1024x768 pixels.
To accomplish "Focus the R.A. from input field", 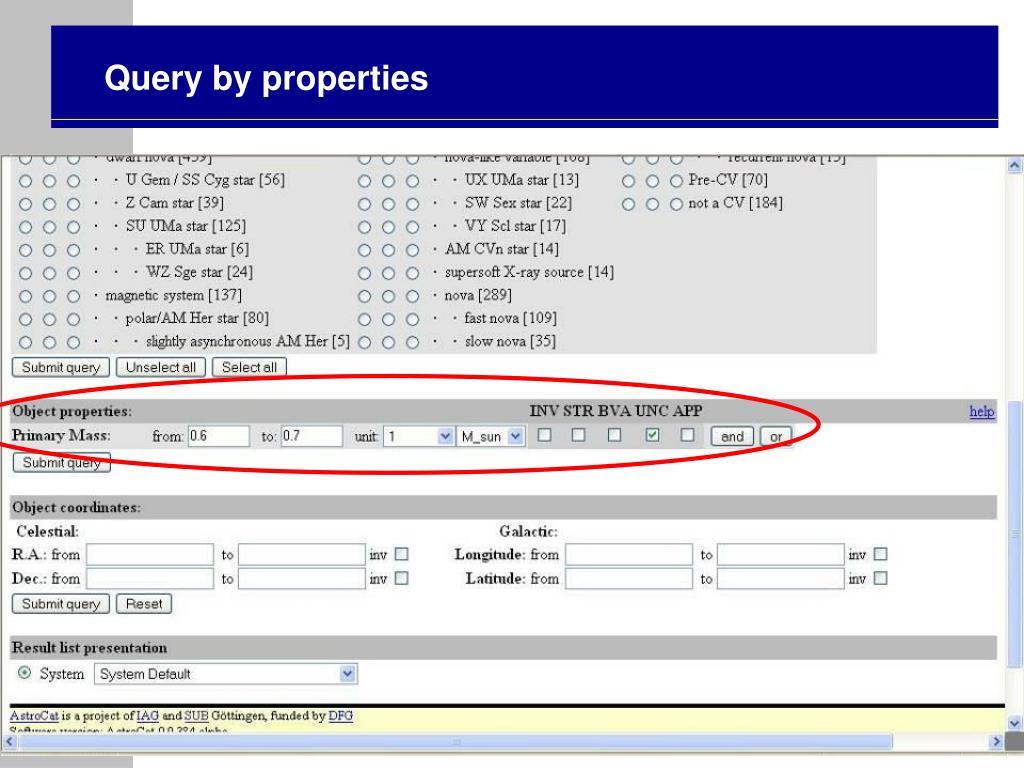I will tap(150, 554).
